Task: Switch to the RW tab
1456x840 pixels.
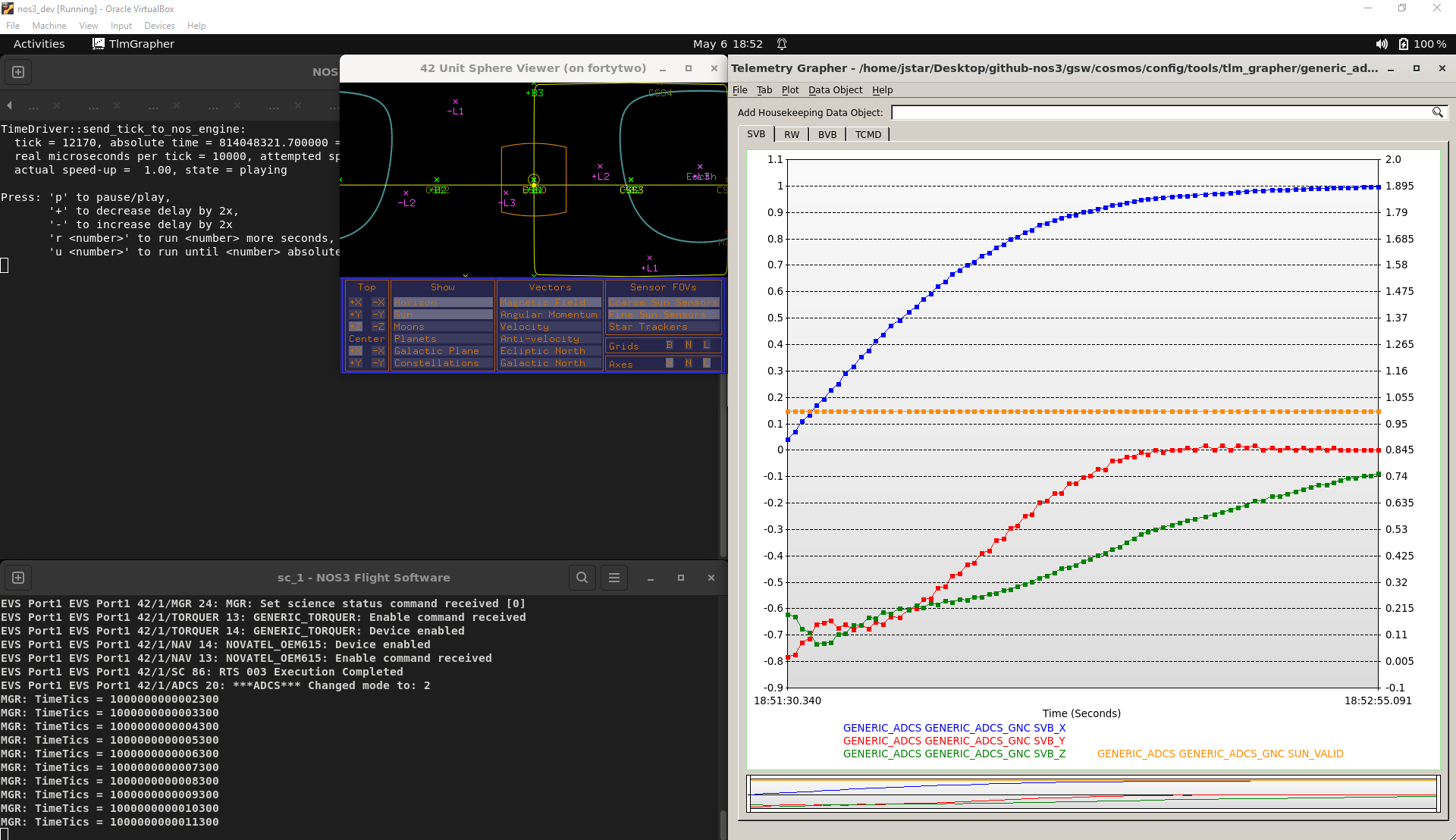Action: 792,134
